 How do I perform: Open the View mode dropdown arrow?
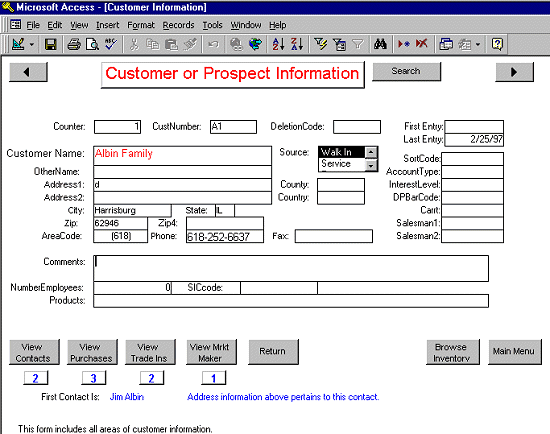pos(32,45)
